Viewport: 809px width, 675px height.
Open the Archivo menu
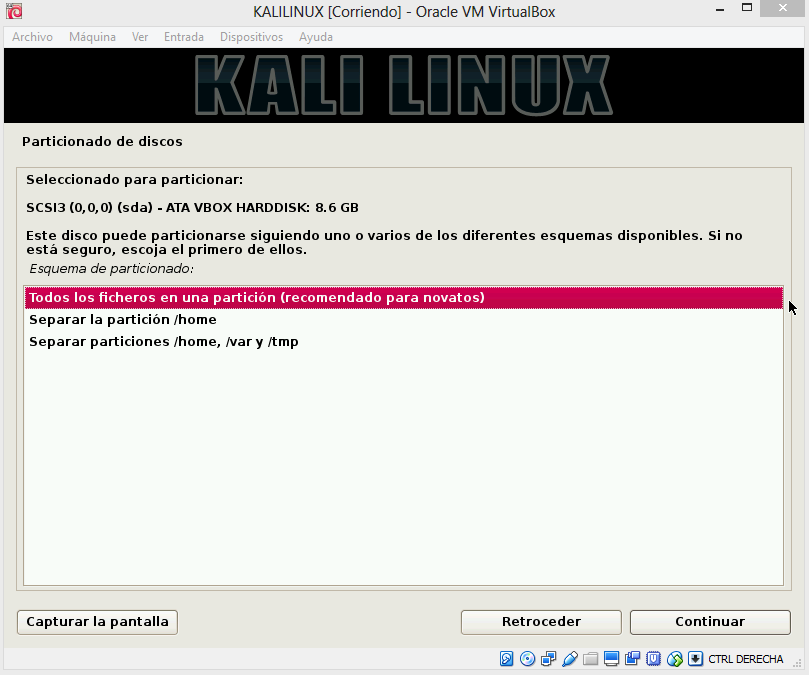pos(32,37)
